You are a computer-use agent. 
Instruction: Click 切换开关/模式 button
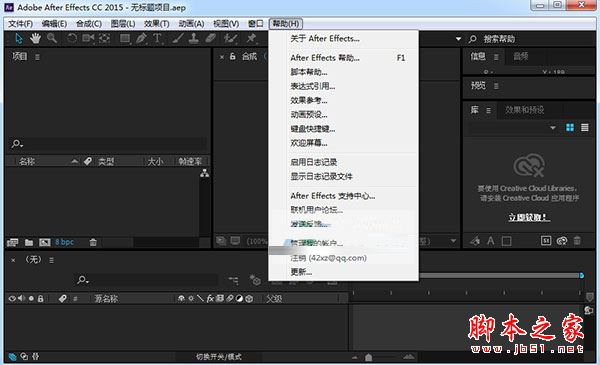point(219,357)
